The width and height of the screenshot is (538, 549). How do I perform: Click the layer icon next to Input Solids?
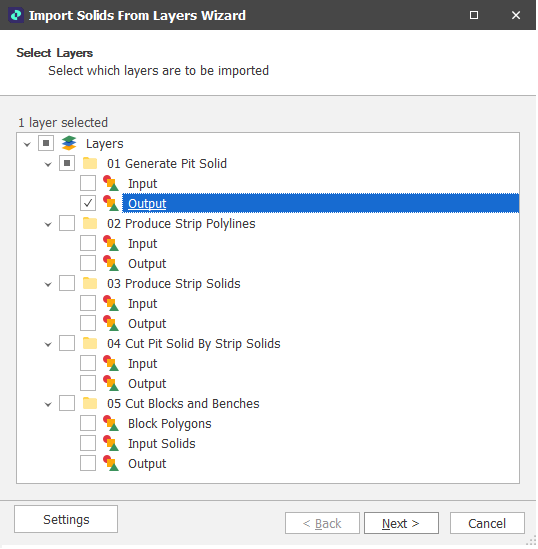click(111, 443)
